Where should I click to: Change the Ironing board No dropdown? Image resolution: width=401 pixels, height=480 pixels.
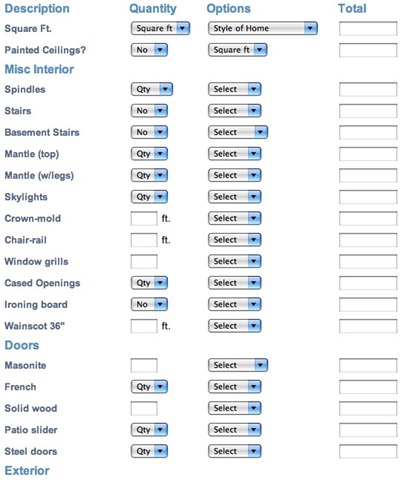pos(149,304)
